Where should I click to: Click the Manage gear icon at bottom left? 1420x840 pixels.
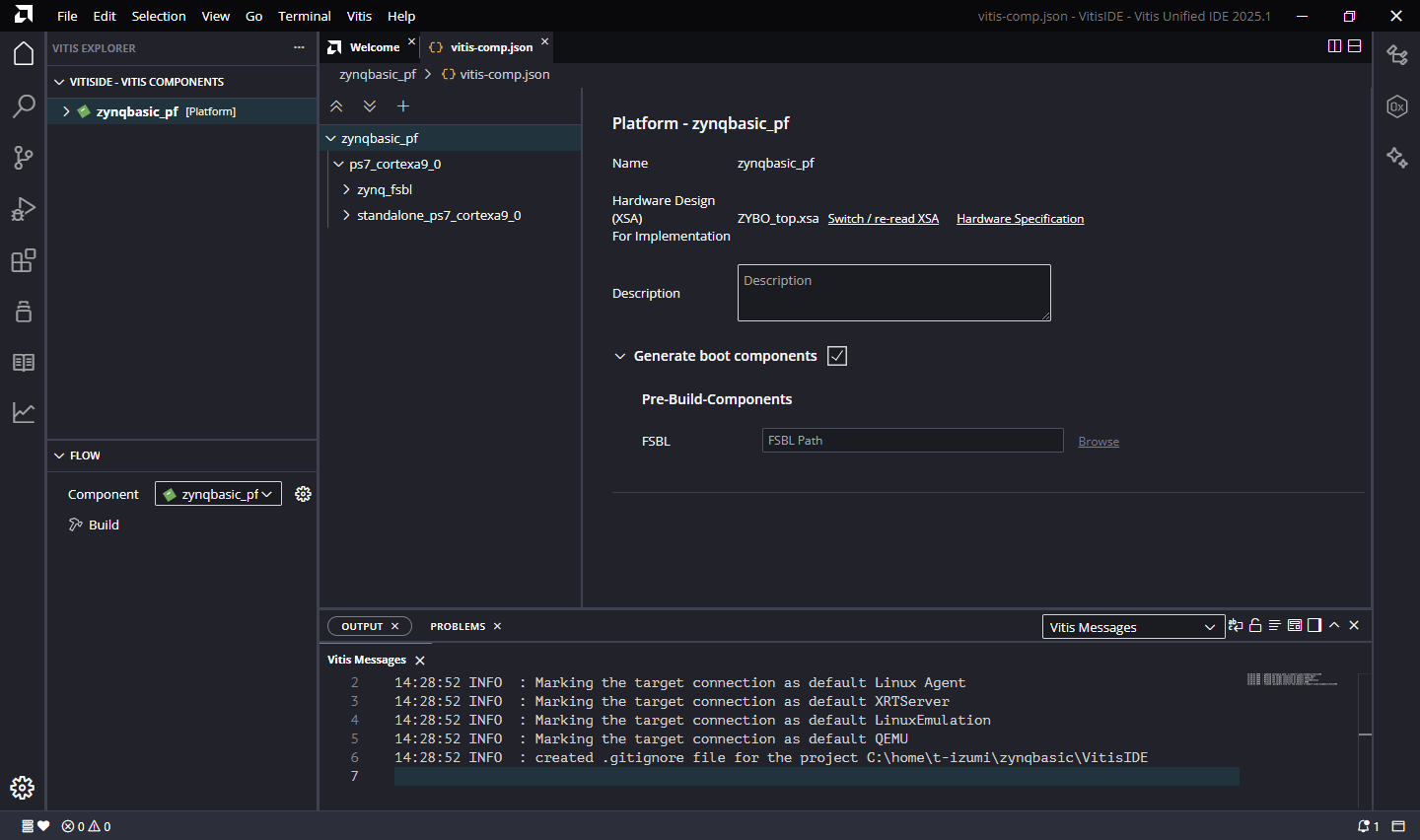pos(23,788)
